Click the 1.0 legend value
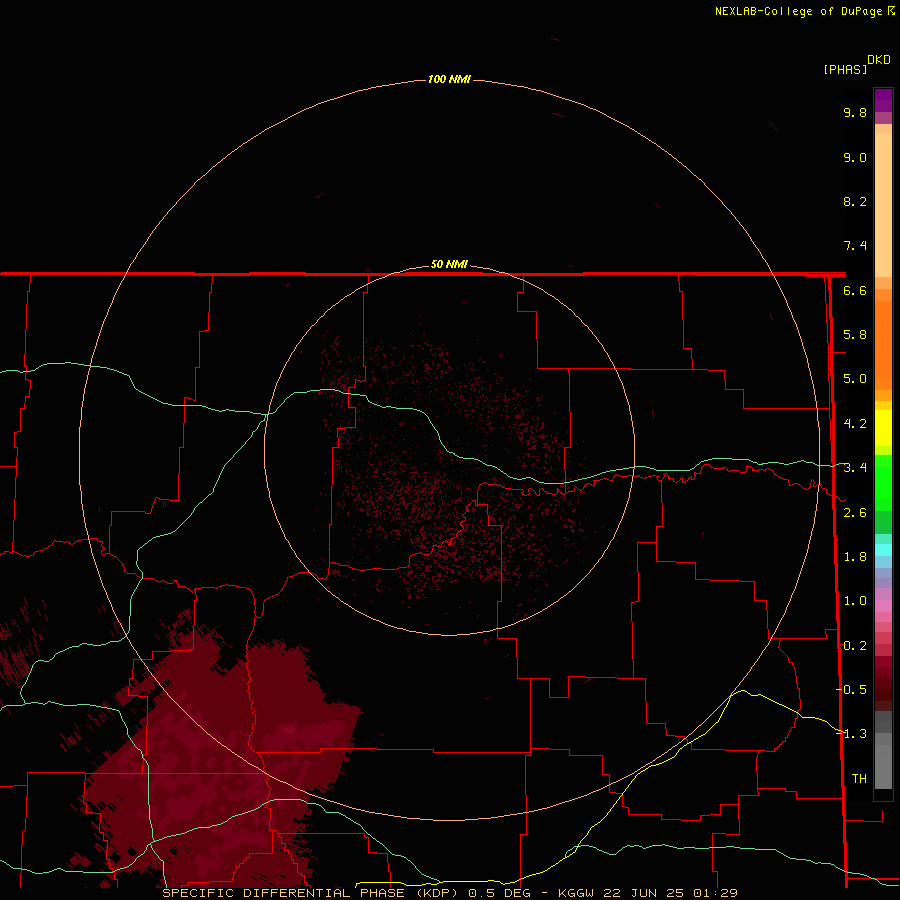This screenshot has width=900, height=900. pos(855,601)
